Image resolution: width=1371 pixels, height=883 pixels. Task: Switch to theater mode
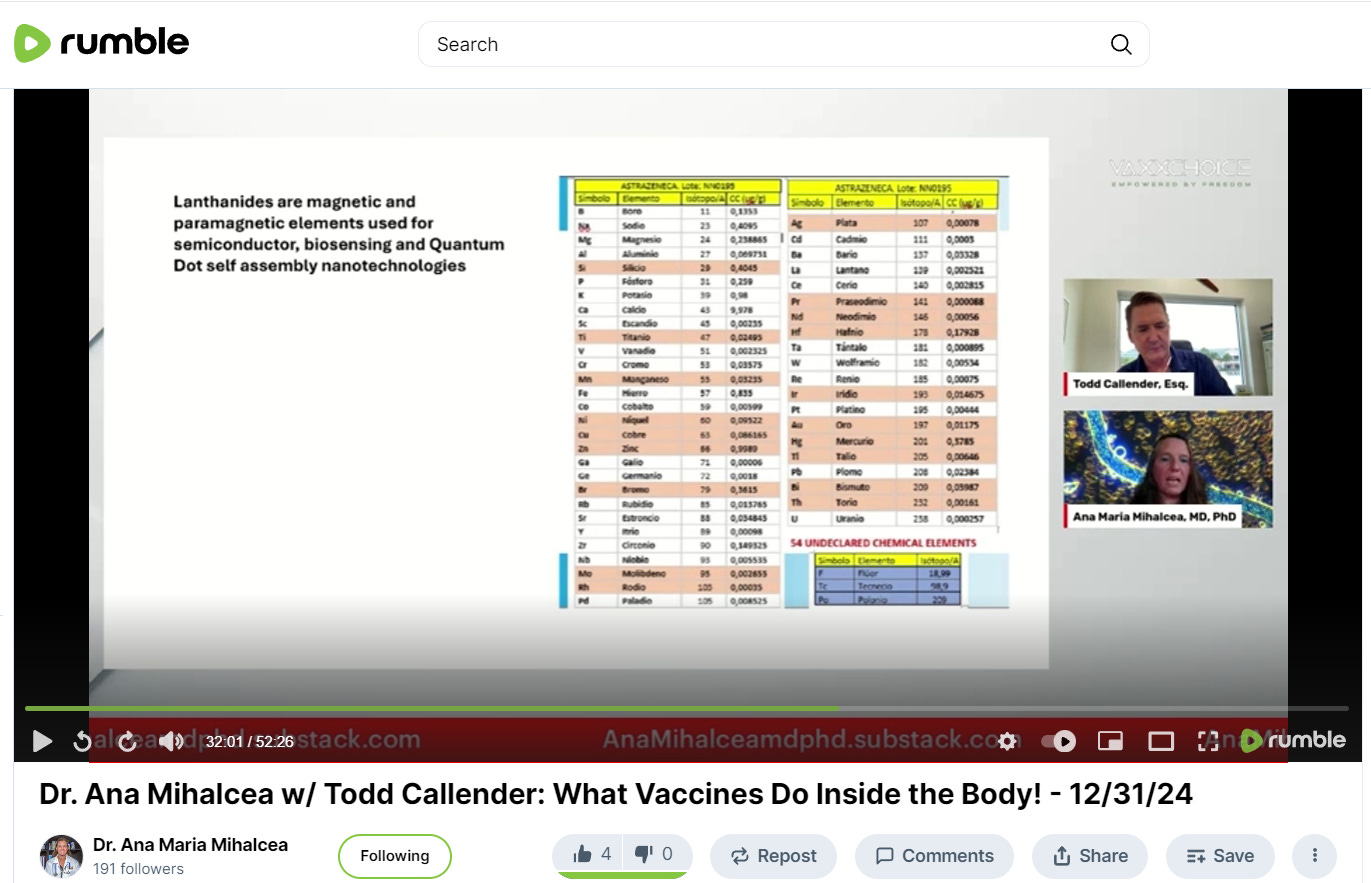(1161, 741)
